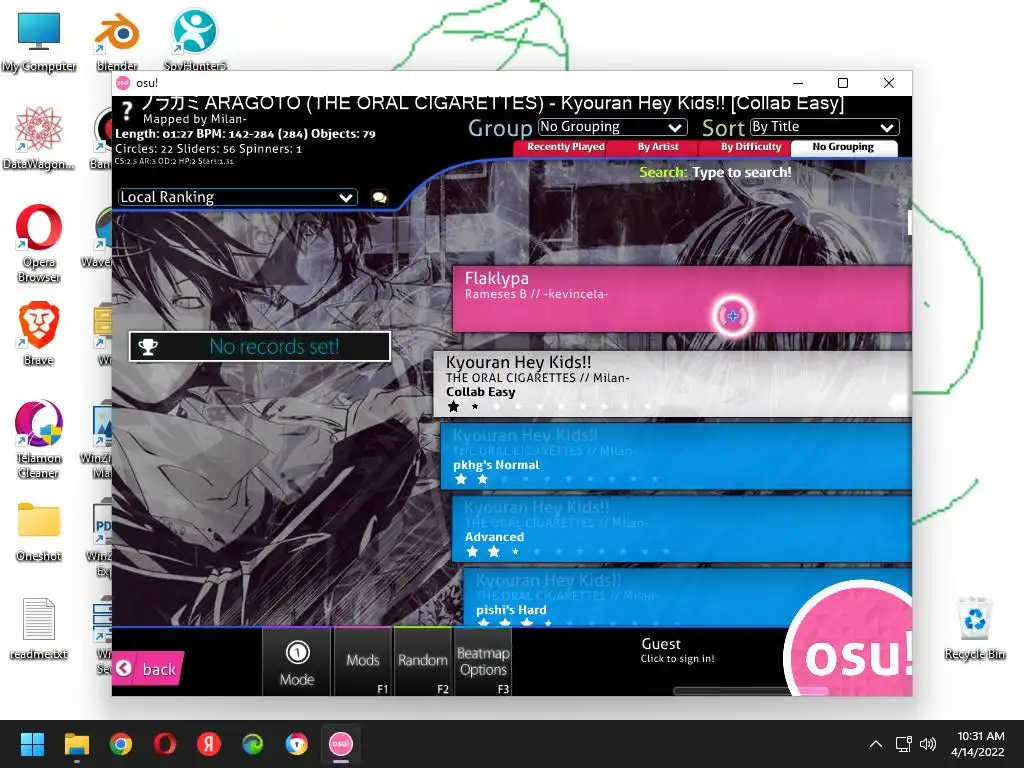Open My Computer desktop icon
The height and width of the screenshot is (768, 1024).
pos(39,42)
